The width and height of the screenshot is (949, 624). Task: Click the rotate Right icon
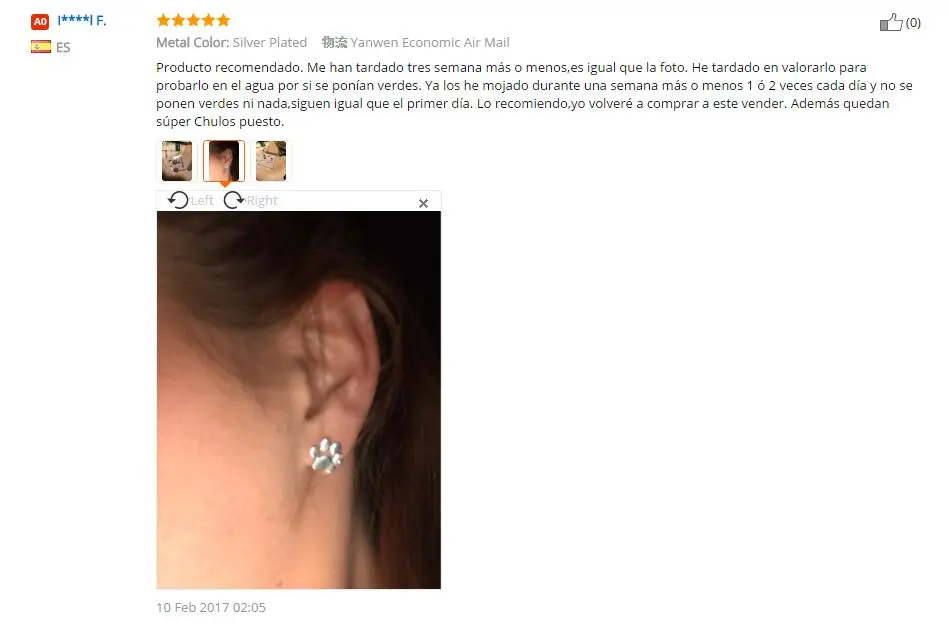pyautogui.click(x=234, y=200)
